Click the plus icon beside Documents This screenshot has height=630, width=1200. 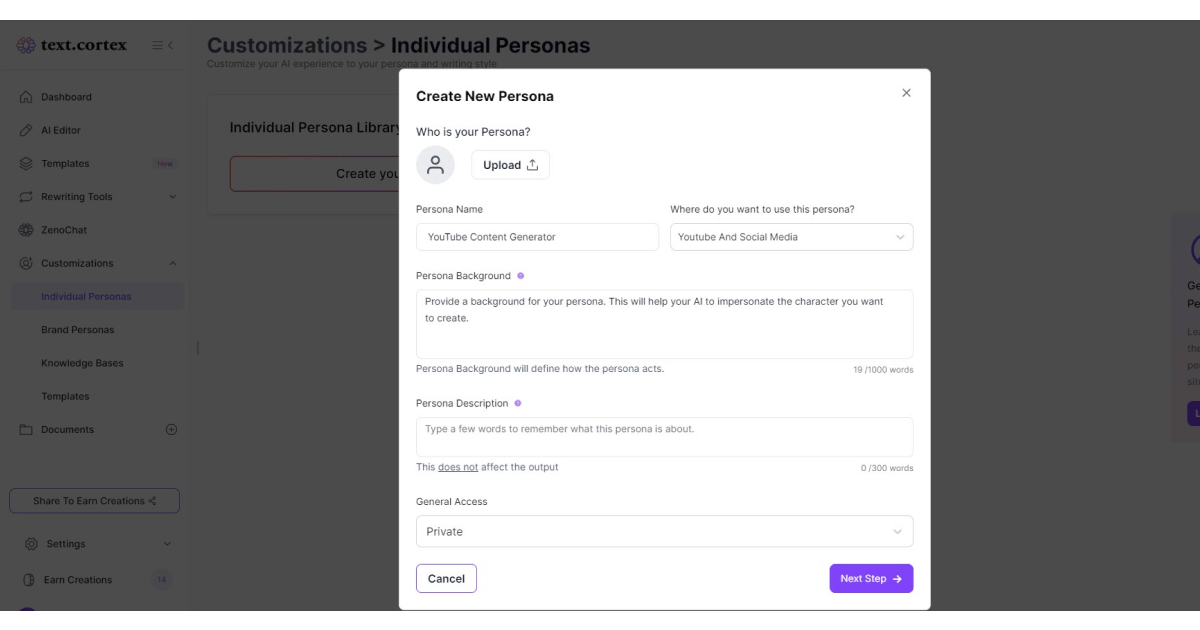tap(171, 430)
